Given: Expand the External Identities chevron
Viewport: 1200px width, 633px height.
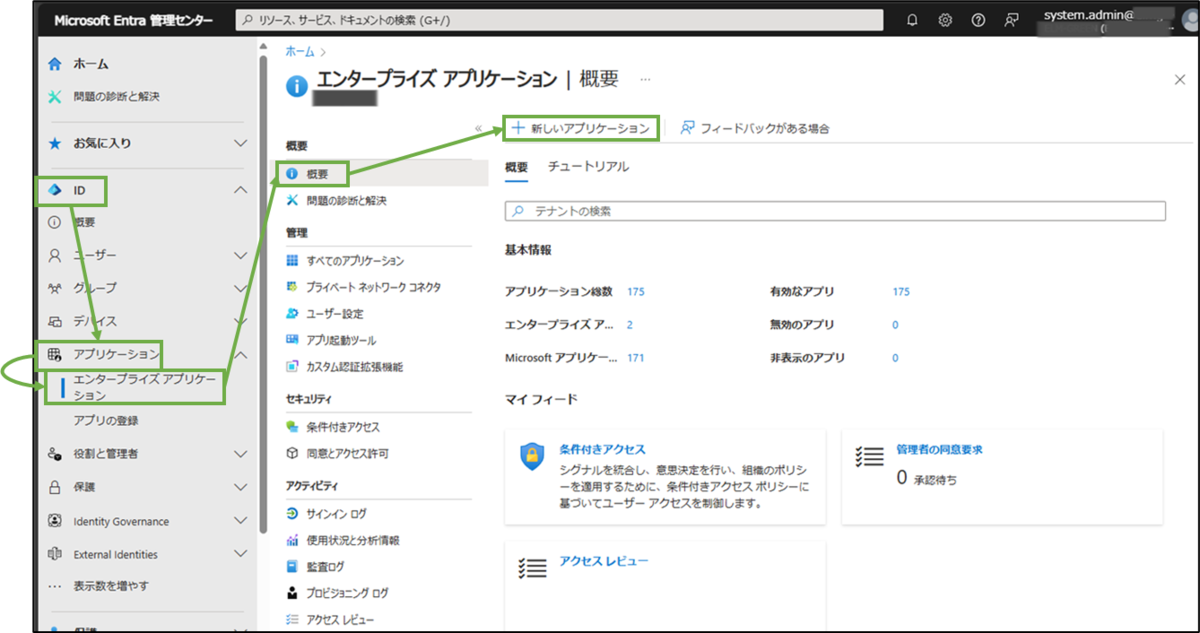Looking at the screenshot, I should (x=240, y=554).
